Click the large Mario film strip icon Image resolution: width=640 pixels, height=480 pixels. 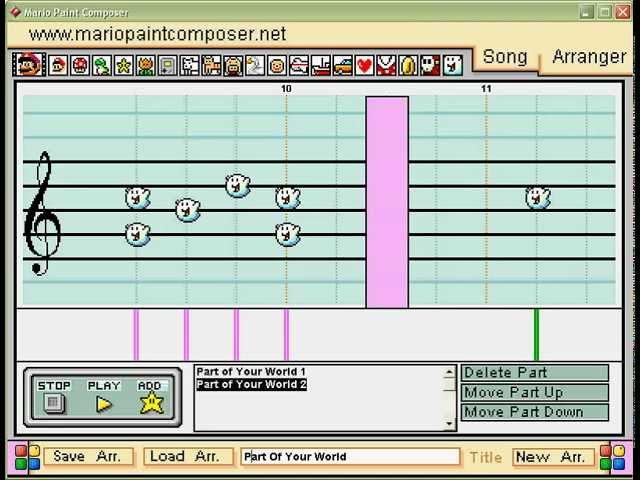[x=29, y=64]
